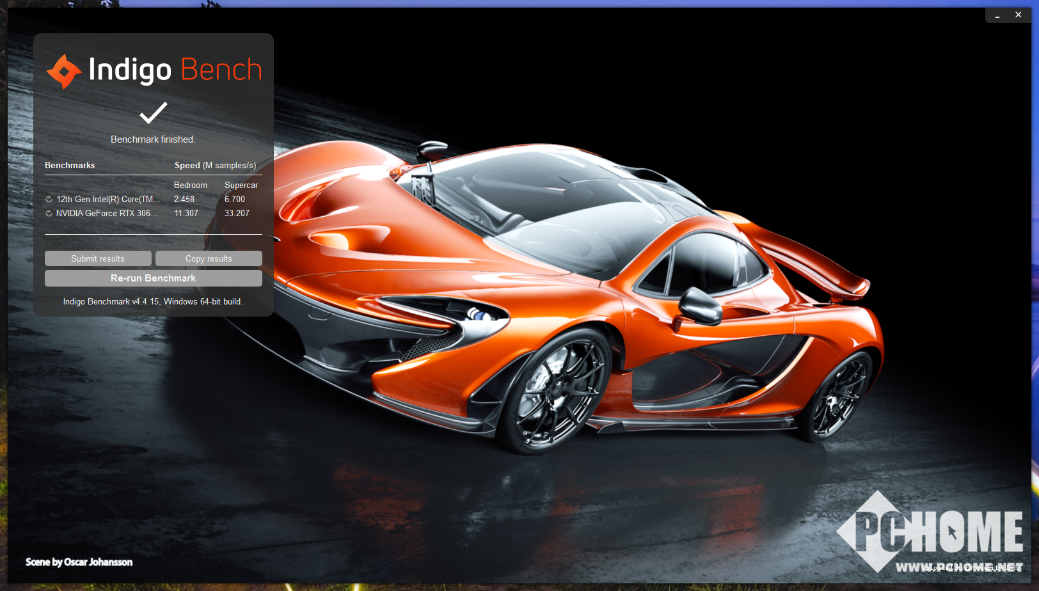Click the CPU Bedroom score 2.458

(184, 199)
